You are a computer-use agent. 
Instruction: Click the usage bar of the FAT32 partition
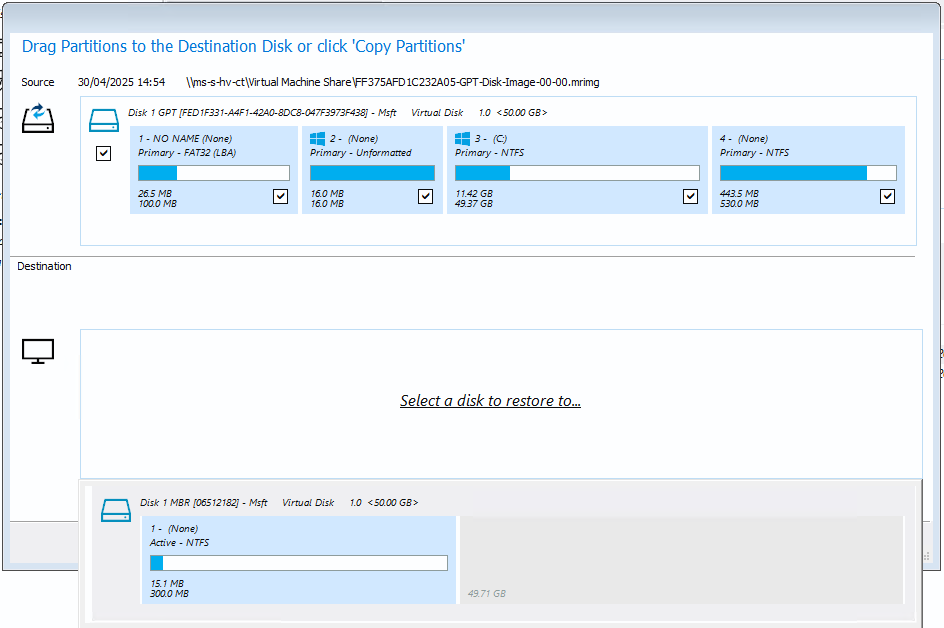coord(213,172)
